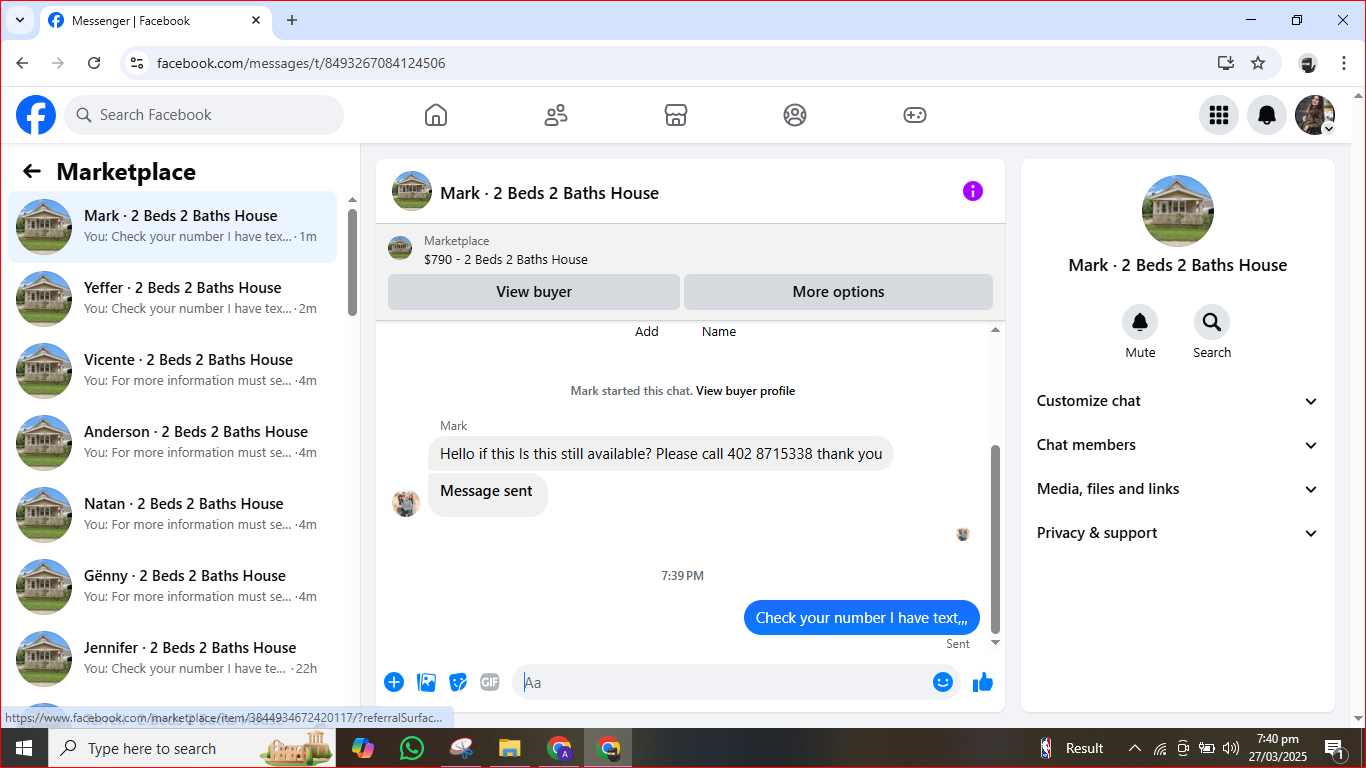Viewport: 1366px width, 768px height.
Task: Open the Jennifer conversation
Action: (173, 659)
